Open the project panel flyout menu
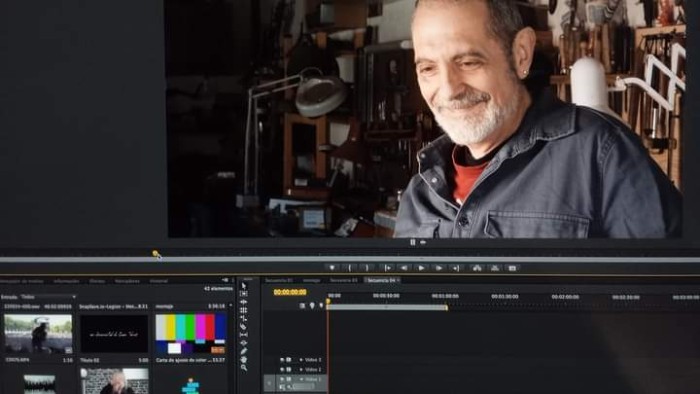This screenshot has width=700, height=394. [225, 280]
